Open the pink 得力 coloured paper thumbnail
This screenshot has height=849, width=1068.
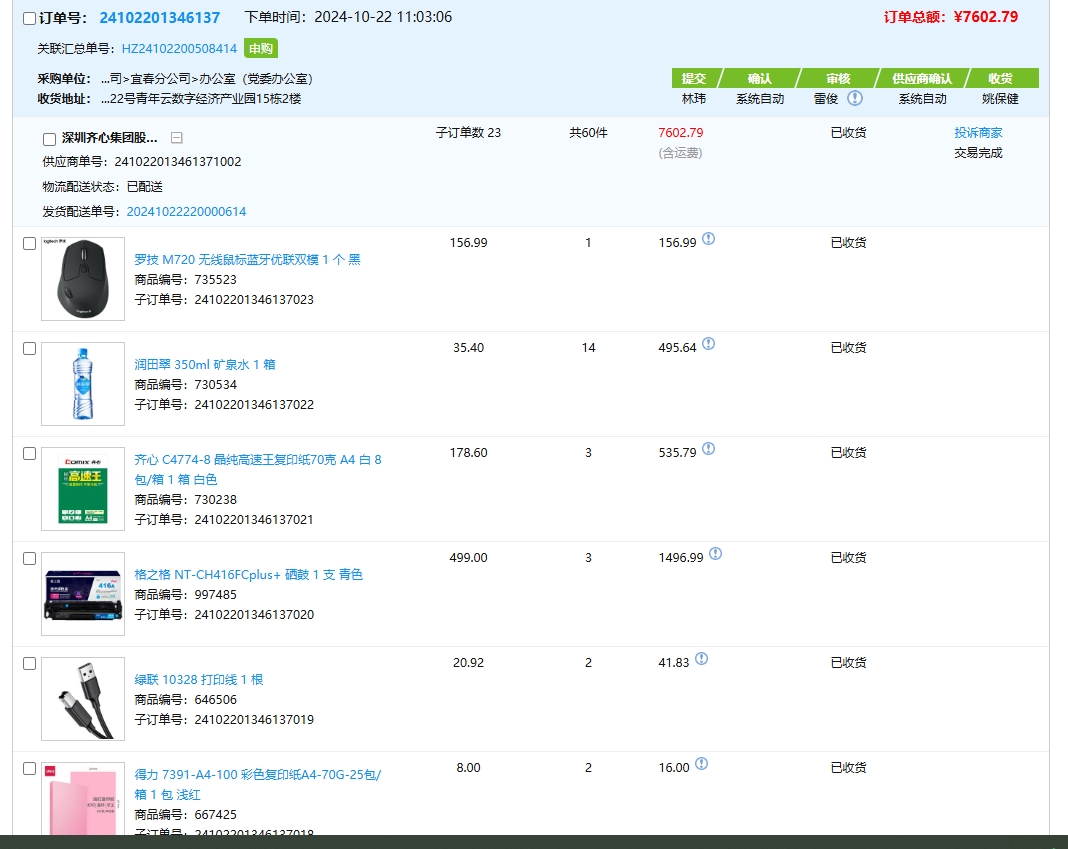(83, 798)
